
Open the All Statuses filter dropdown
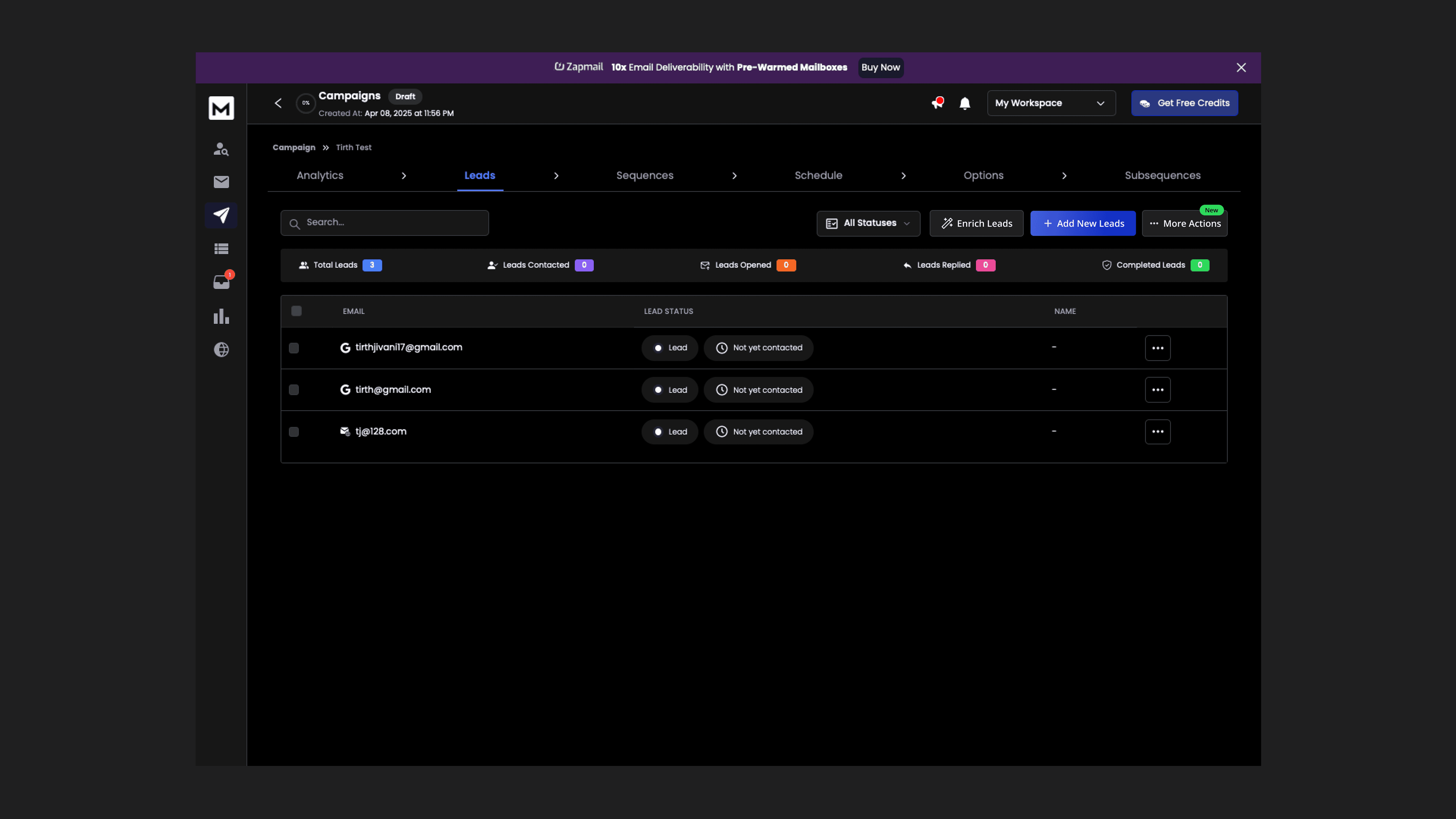click(868, 223)
